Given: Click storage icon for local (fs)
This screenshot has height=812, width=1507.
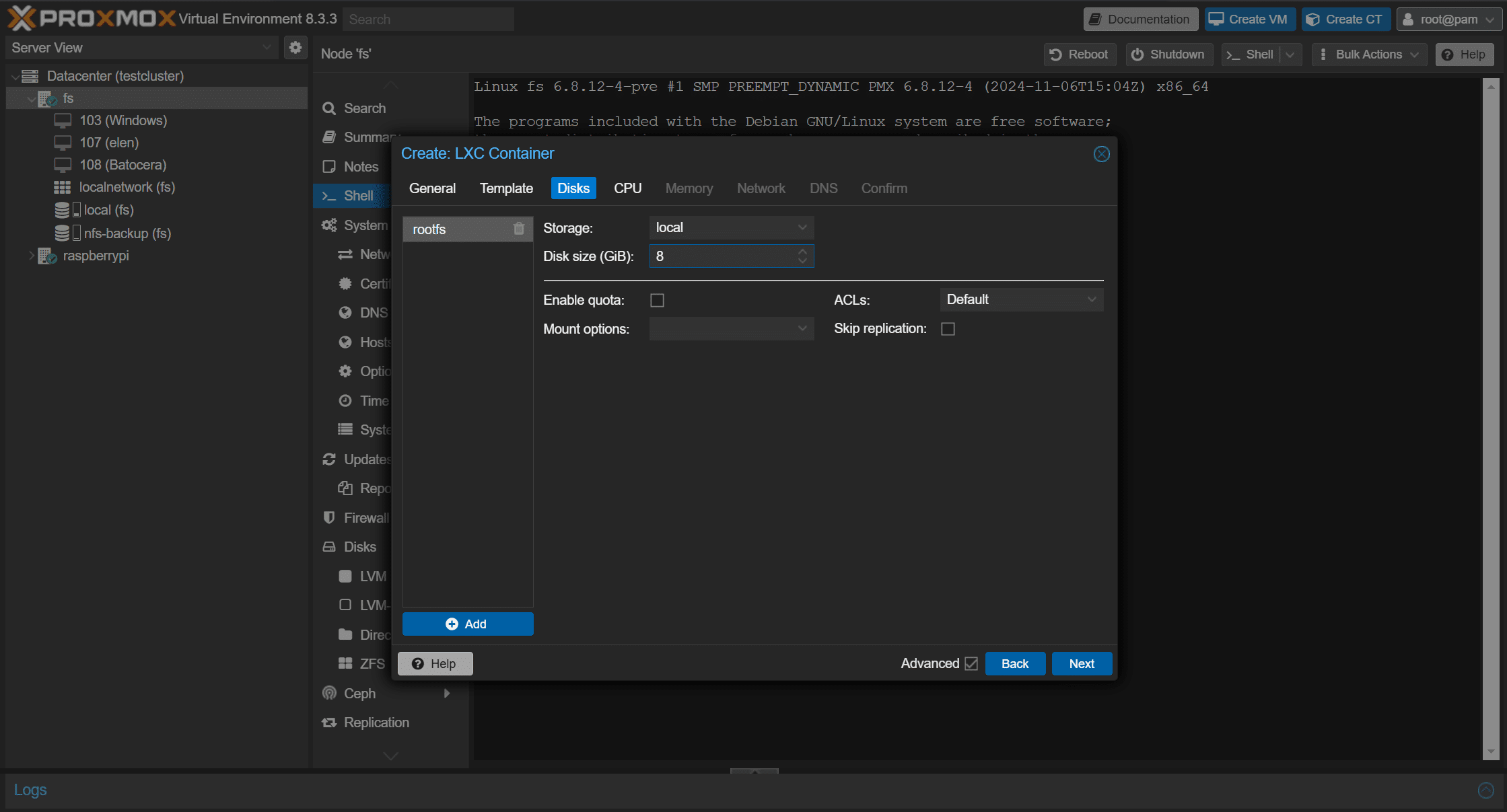Looking at the screenshot, I should pyautogui.click(x=67, y=210).
